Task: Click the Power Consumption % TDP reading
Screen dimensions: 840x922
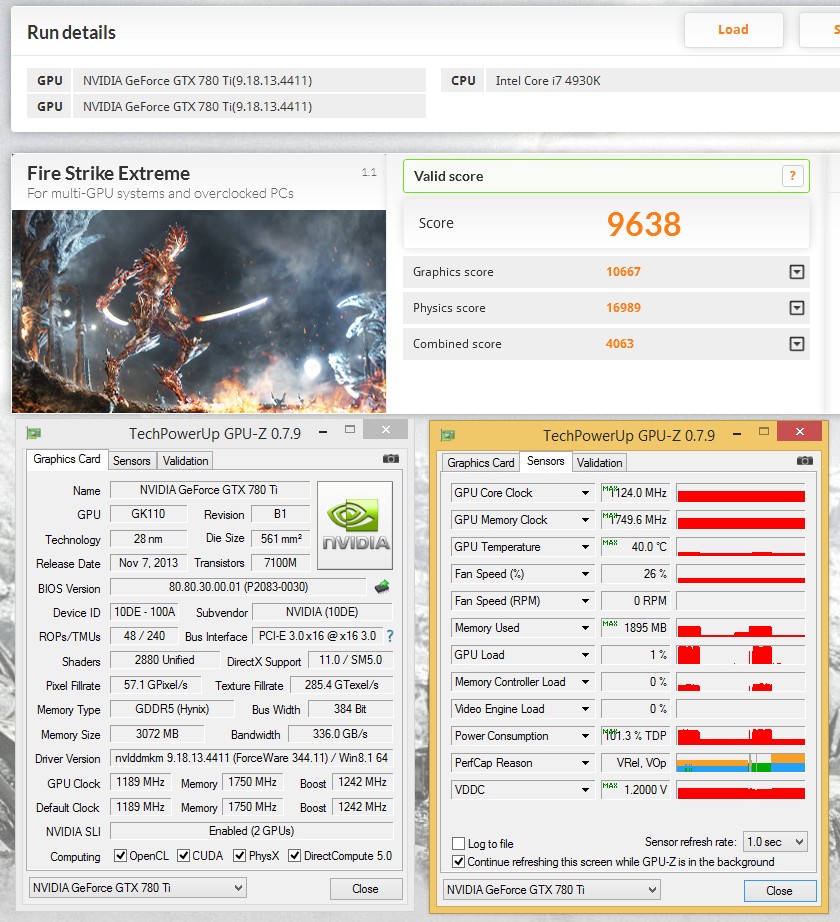Action: (635, 736)
